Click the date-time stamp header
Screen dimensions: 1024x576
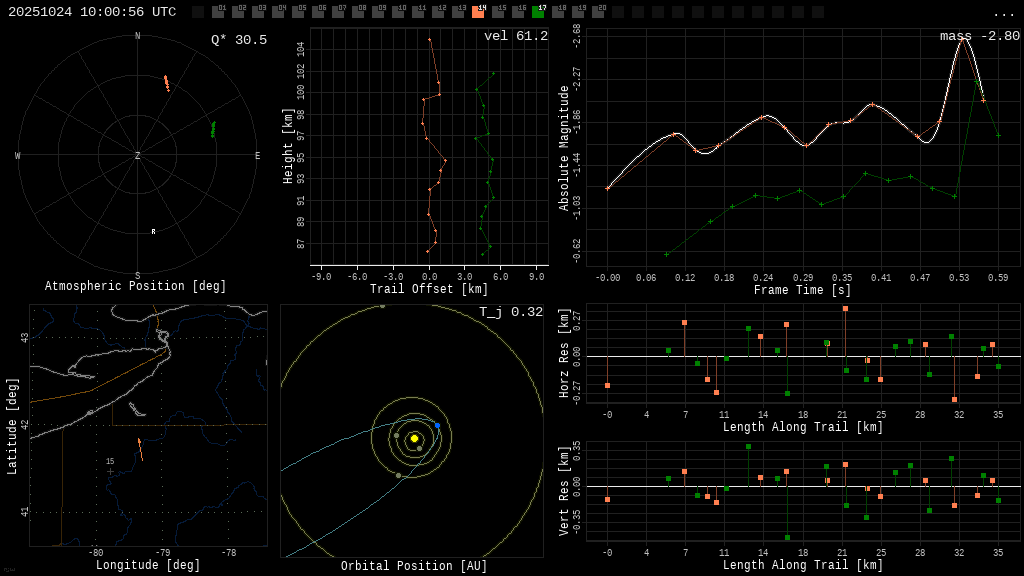tap(92, 12)
